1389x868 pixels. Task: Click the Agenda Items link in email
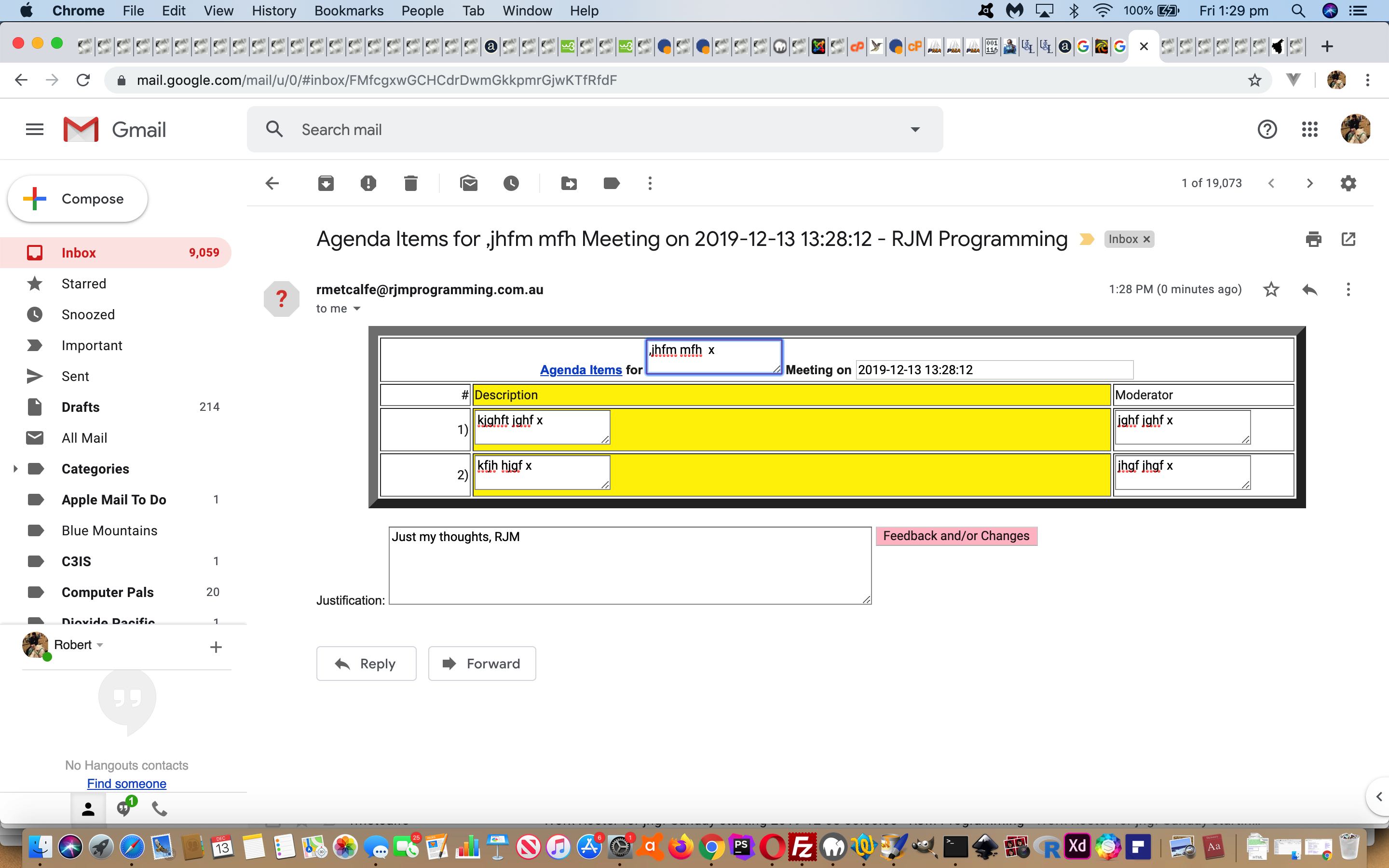point(580,370)
